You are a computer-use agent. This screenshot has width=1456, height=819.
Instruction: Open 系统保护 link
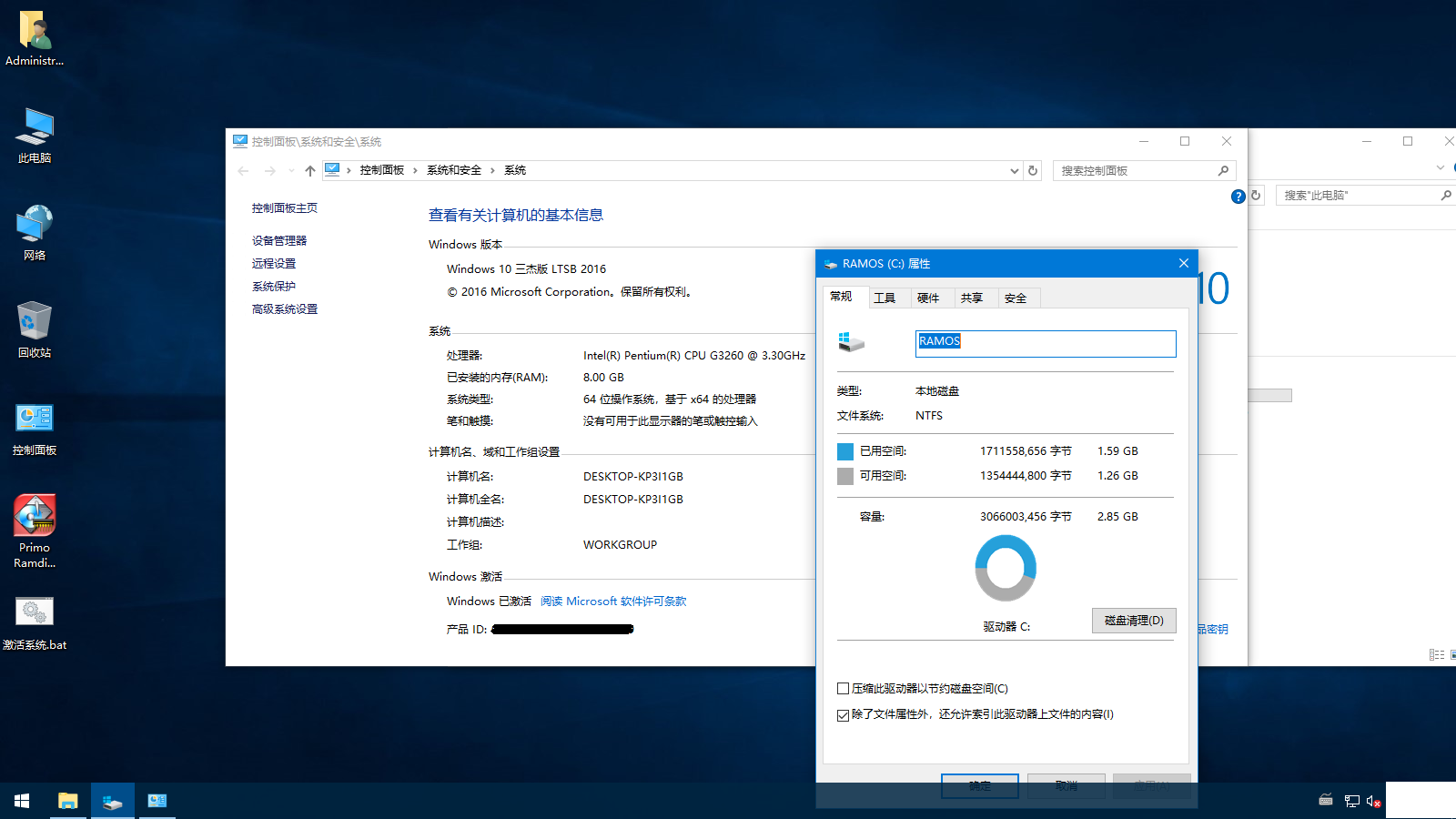[x=274, y=287]
